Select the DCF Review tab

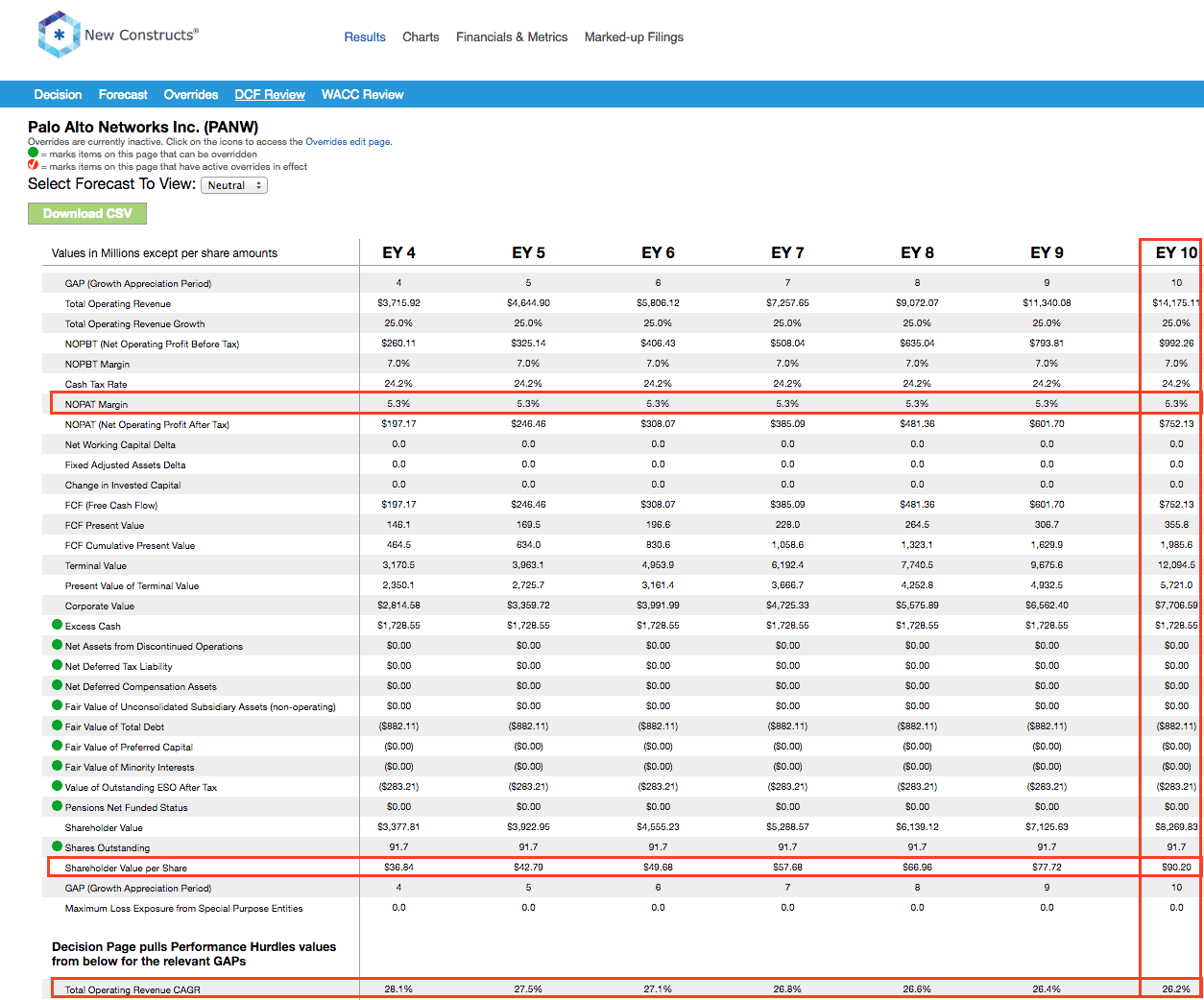270,94
